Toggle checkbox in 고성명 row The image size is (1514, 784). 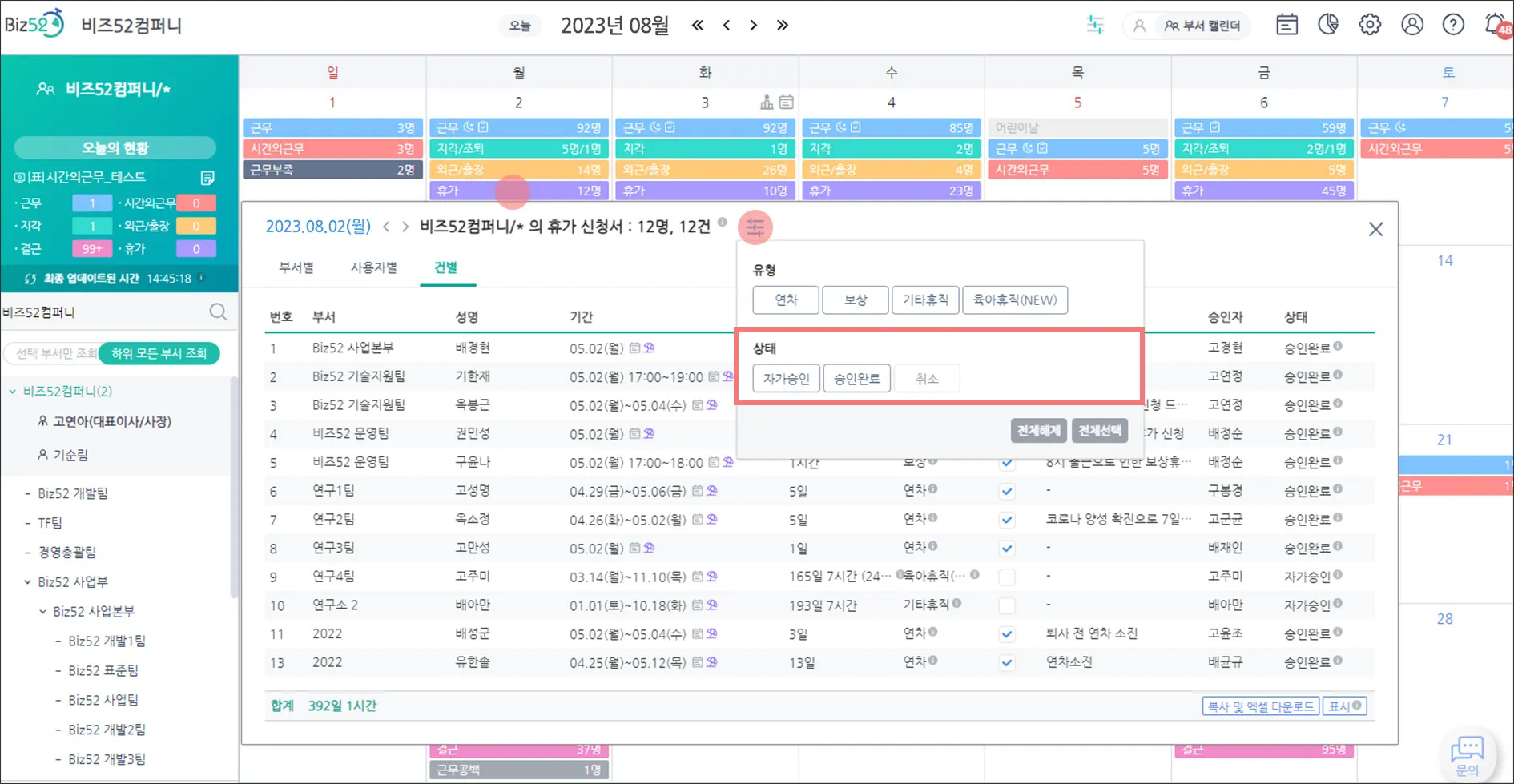click(1007, 491)
